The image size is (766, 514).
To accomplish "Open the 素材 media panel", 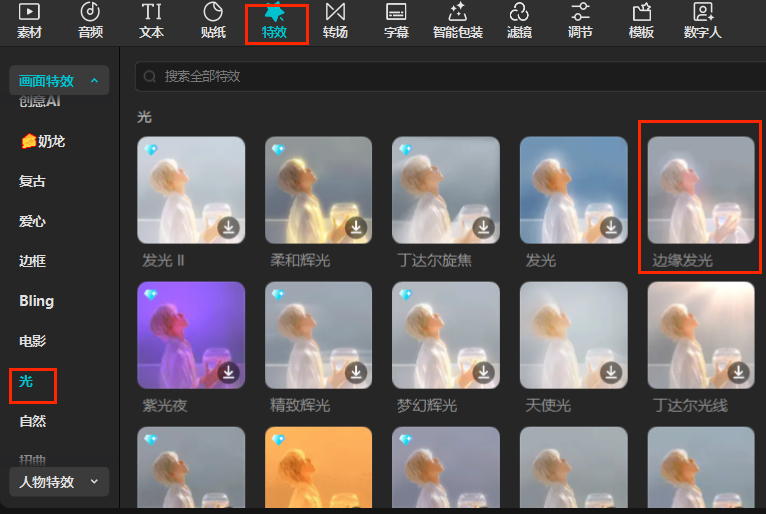I will [x=30, y=20].
